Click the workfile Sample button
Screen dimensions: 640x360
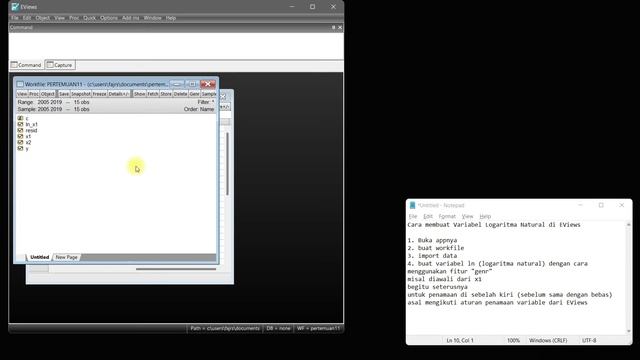click(x=209, y=94)
